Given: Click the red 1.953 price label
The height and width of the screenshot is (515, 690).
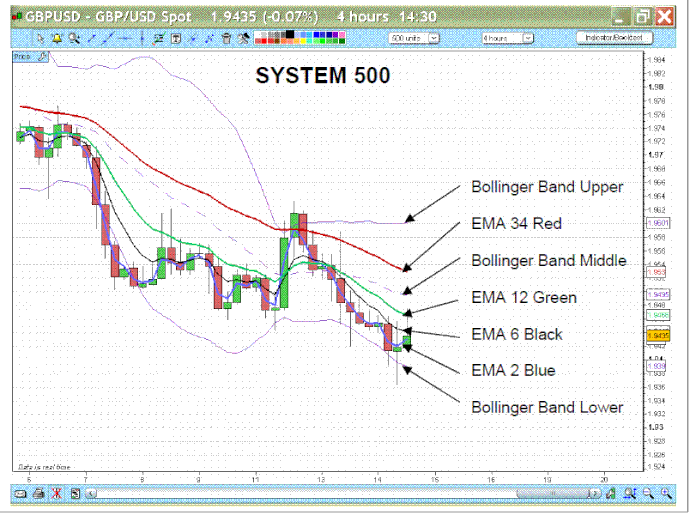Looking at the screenshot, I should click(656, 272).
